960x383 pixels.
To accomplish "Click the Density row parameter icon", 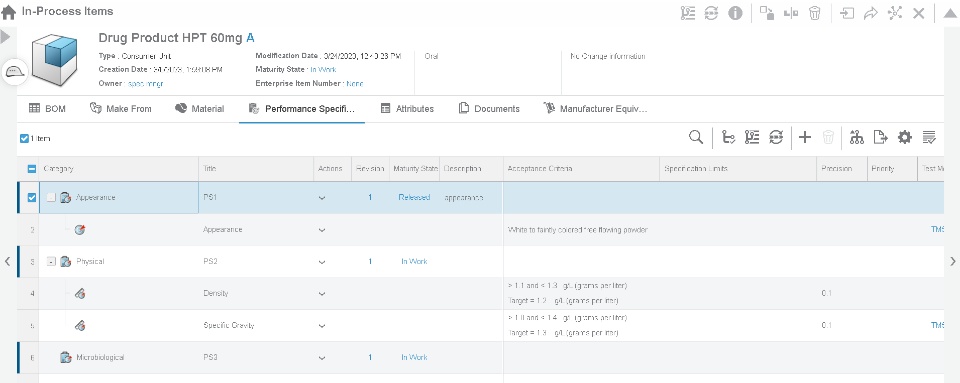I will [x=80, y=294].
